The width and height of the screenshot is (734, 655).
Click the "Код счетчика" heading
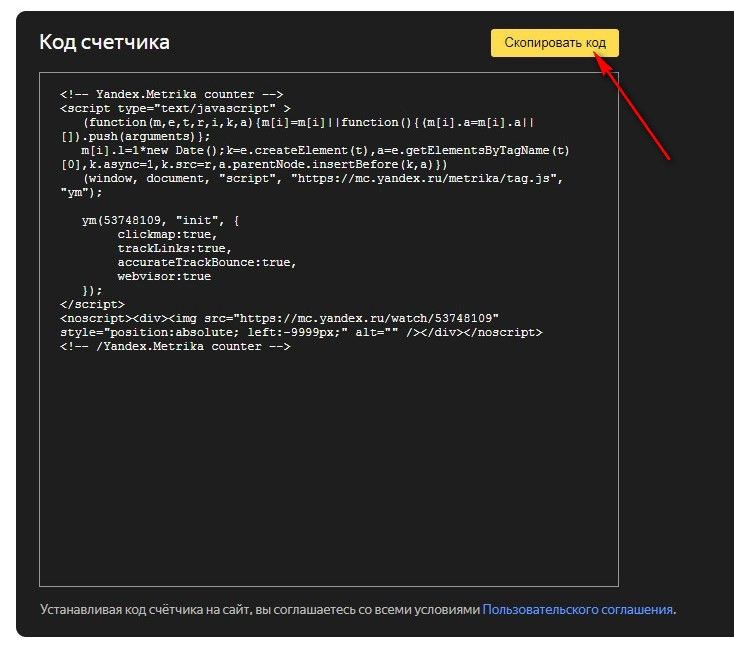104,42
